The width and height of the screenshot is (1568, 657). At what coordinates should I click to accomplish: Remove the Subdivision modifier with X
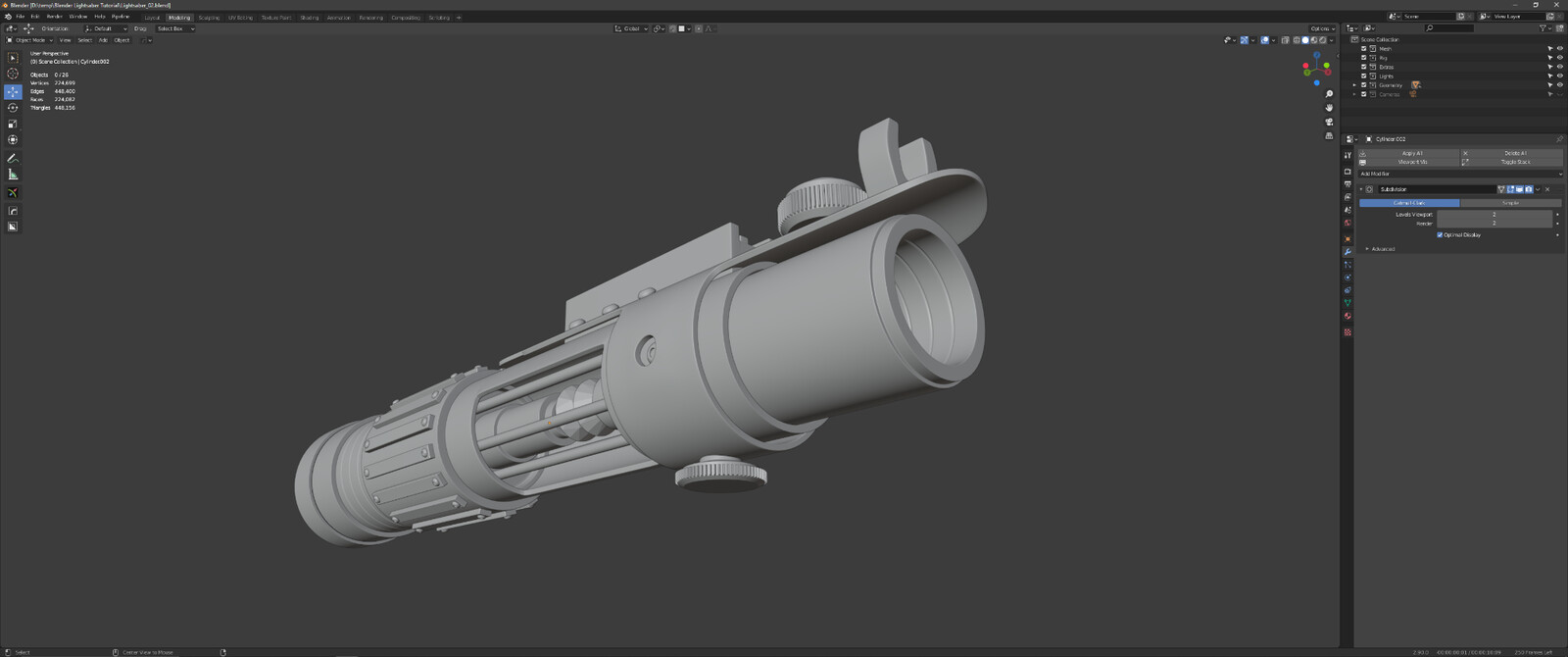tap(1547, 189)
